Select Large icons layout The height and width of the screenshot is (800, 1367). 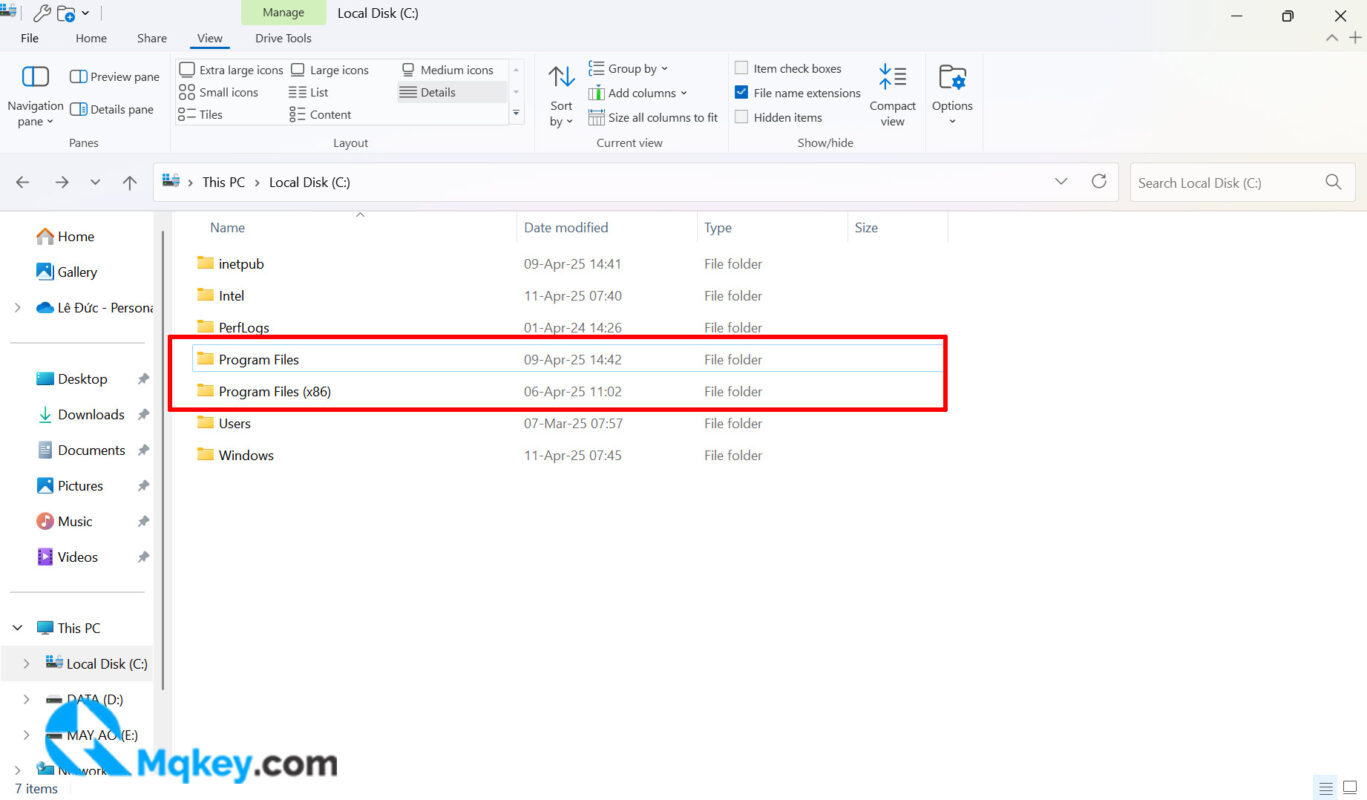(330, 70)
